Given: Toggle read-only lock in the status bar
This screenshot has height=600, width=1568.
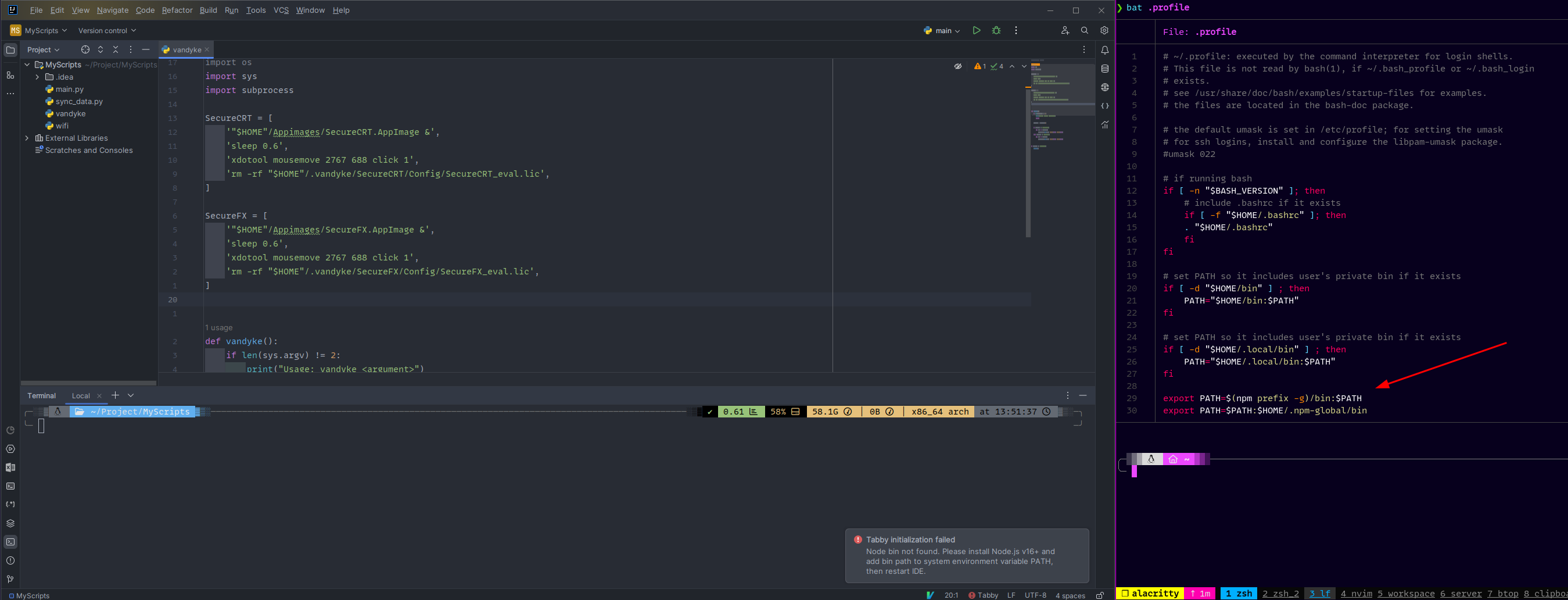Looking at the screenshot, I should click(1100, 596).
